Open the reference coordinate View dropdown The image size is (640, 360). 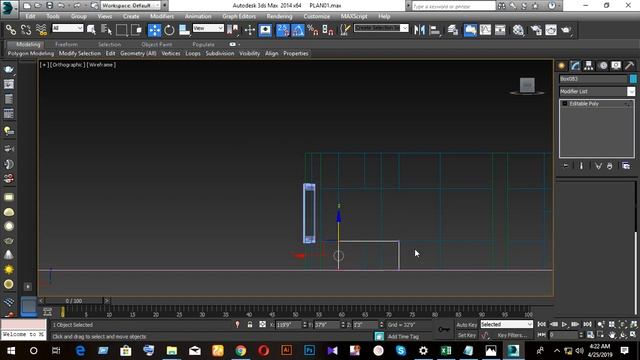[208, 28]
